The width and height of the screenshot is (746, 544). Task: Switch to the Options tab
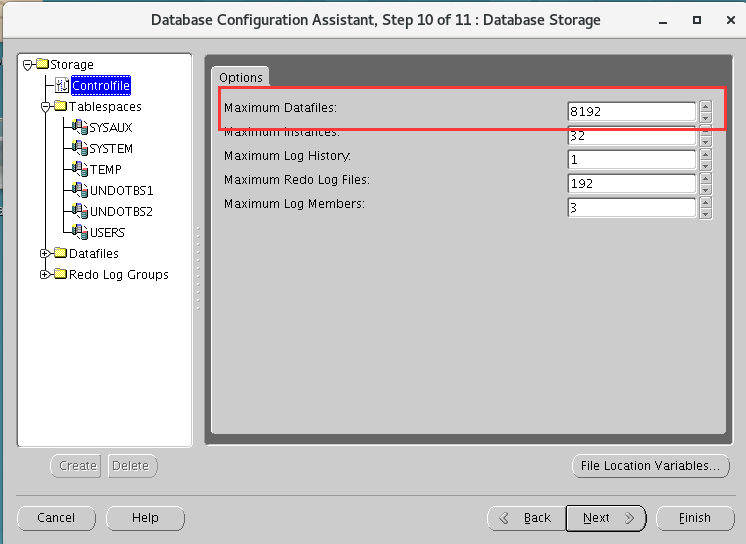(x=240, y=77)
